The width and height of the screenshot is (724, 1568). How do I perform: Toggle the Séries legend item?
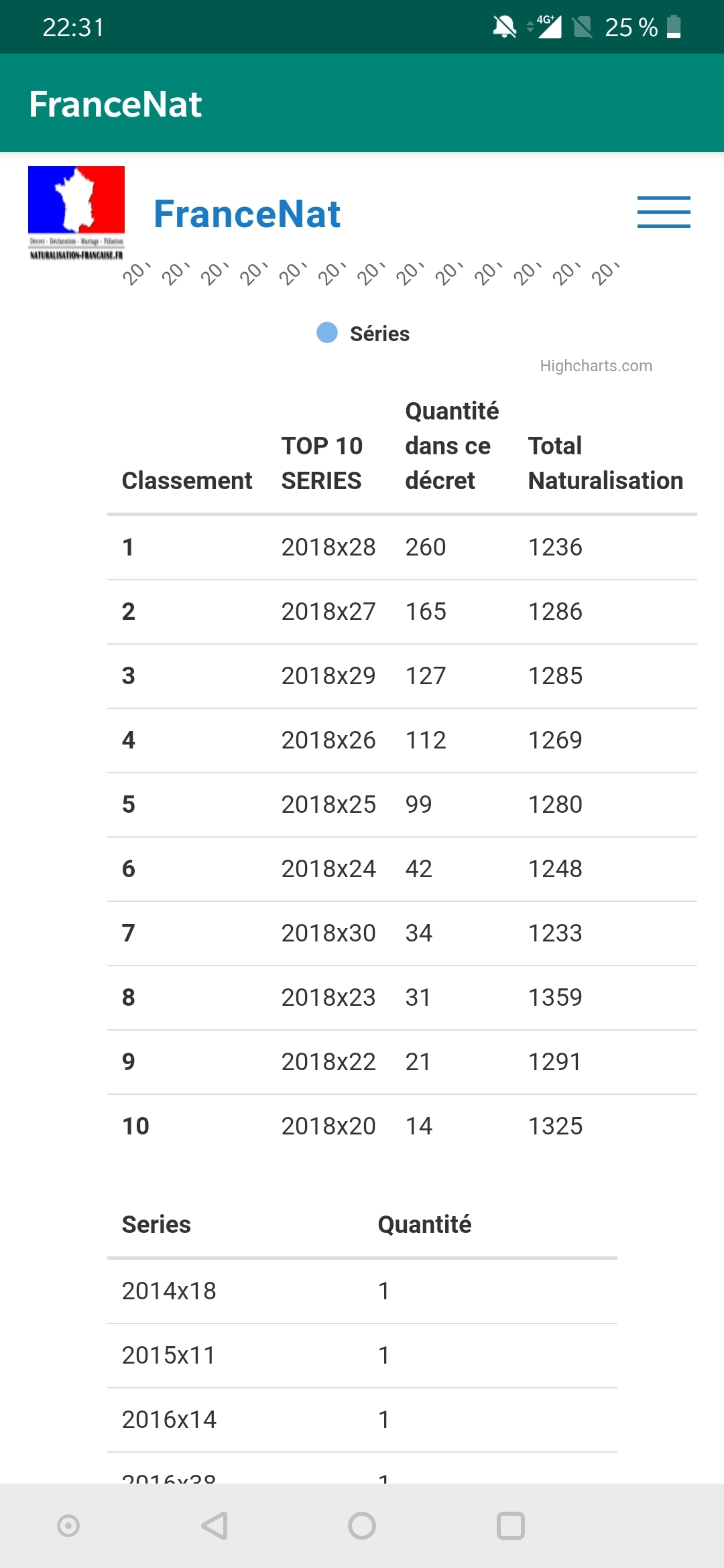363,333
